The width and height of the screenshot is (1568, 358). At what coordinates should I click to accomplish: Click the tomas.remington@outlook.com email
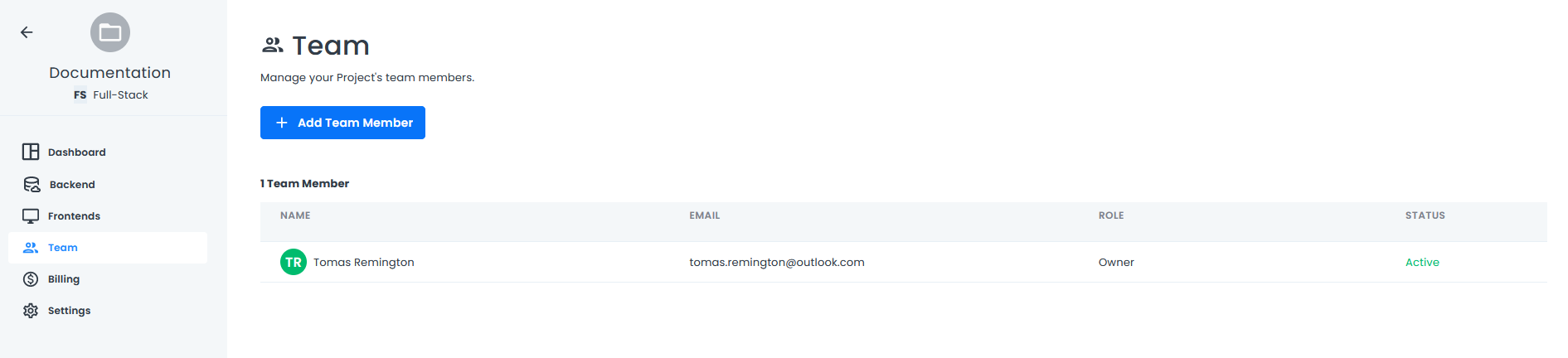tap(776, 263)
